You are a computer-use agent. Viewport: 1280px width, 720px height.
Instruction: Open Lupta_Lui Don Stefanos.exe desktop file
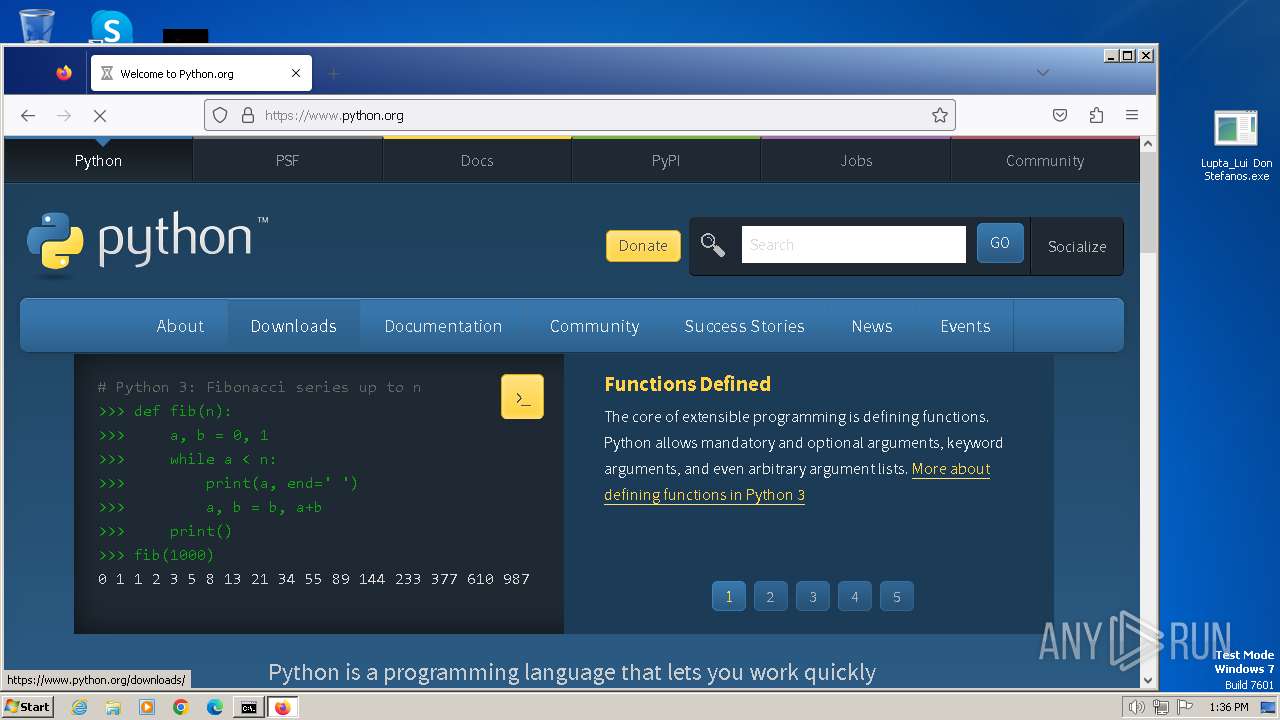(1237, 146)
